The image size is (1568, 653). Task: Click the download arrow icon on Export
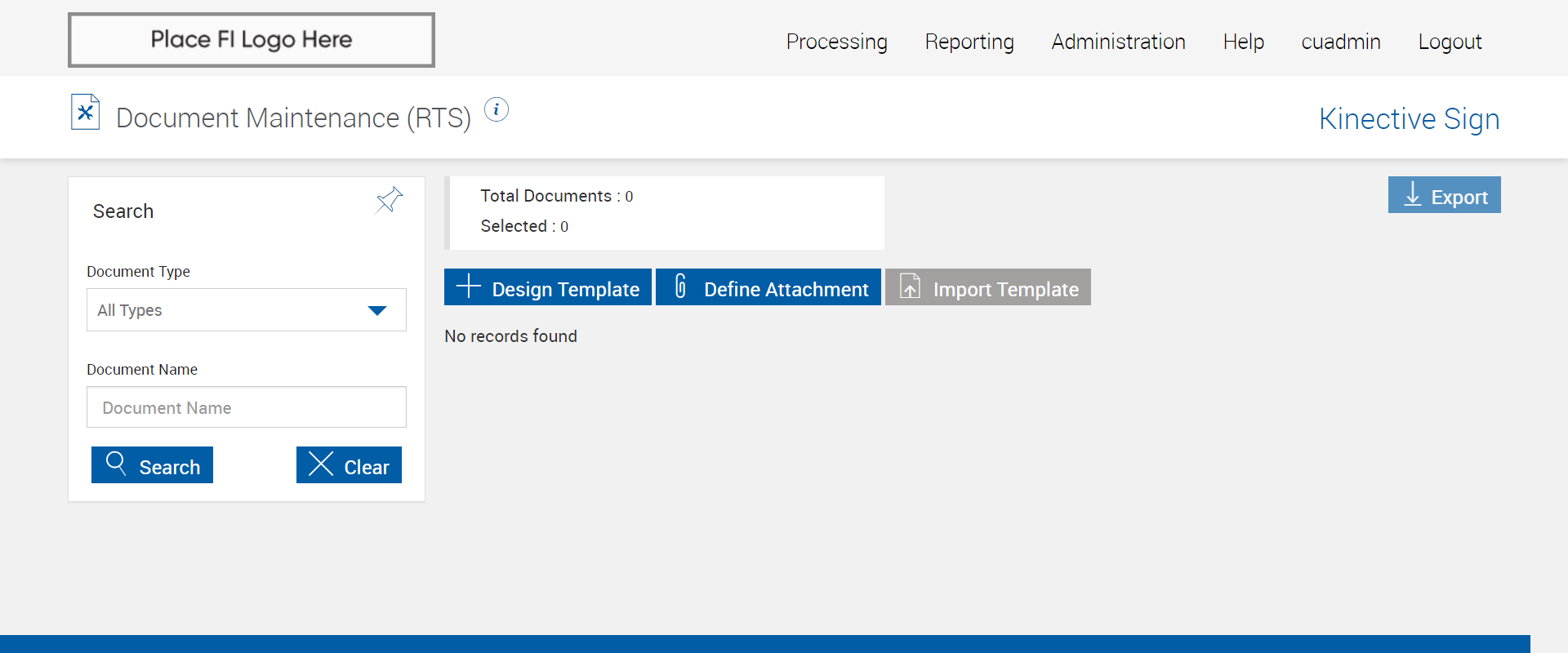[1412, 195]
